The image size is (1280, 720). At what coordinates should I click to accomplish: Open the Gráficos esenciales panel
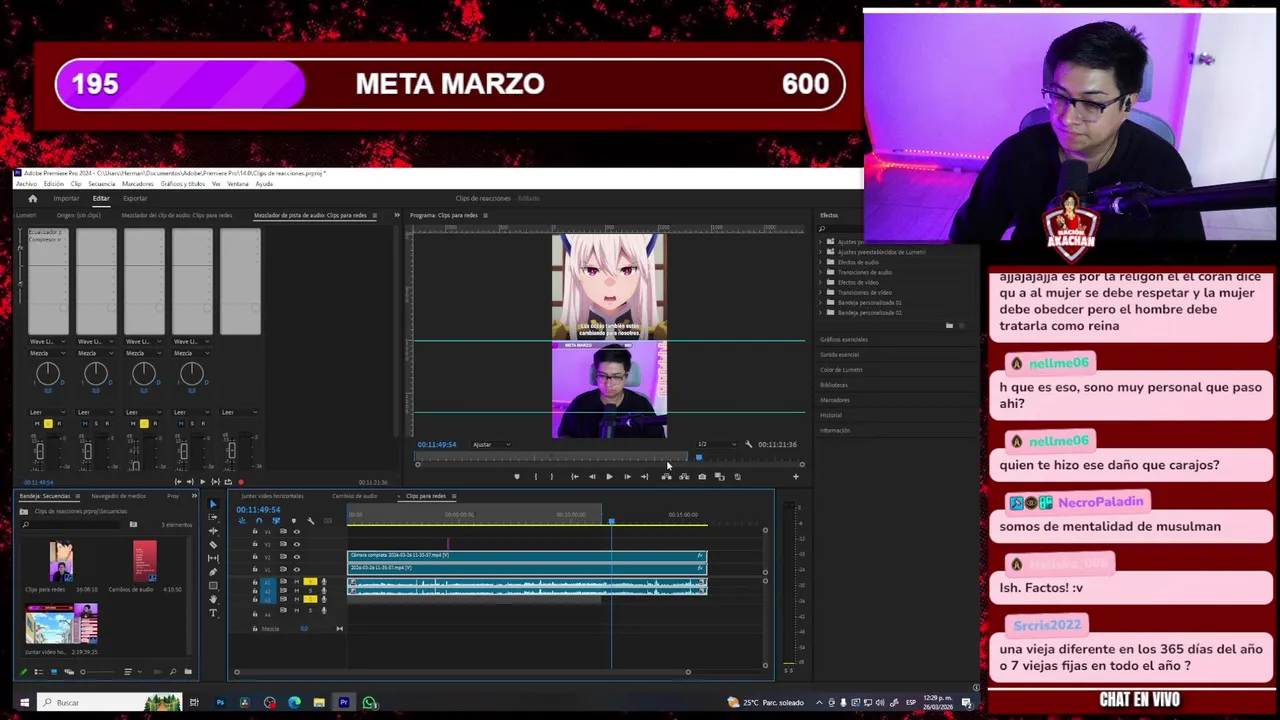pyautogui.click(x=844, y=339)
